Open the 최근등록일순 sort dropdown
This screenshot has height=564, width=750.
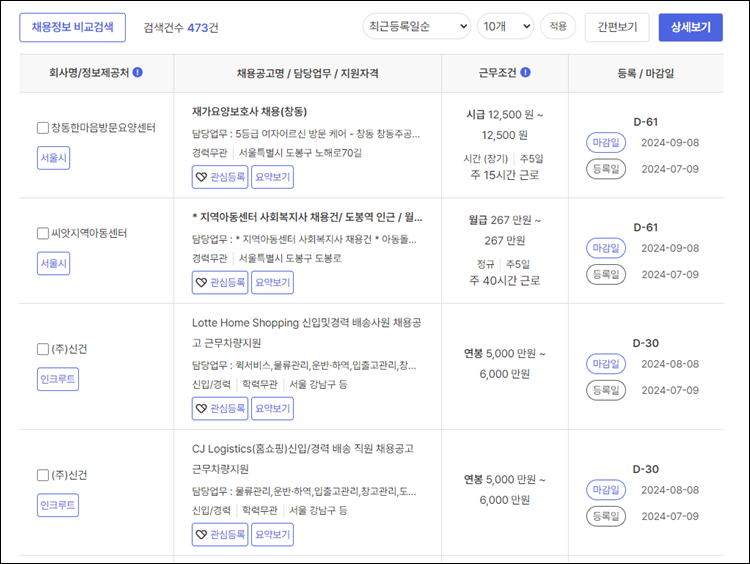coord(417,26)
